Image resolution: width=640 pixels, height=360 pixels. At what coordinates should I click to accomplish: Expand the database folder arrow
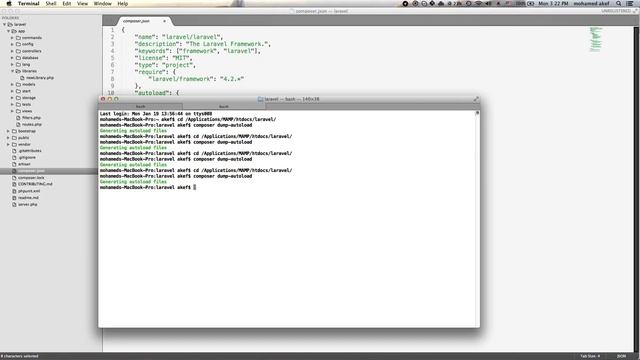click(x=12, y=58)
